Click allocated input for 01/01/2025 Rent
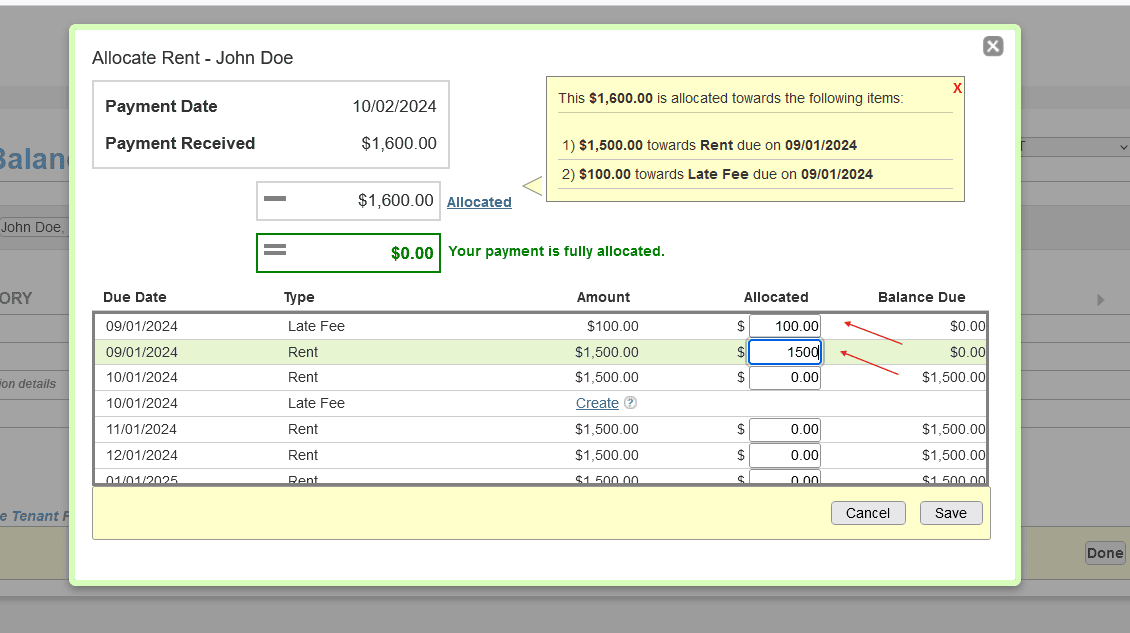The width and height of the screenshot is (1130, 633). (785, 477)
